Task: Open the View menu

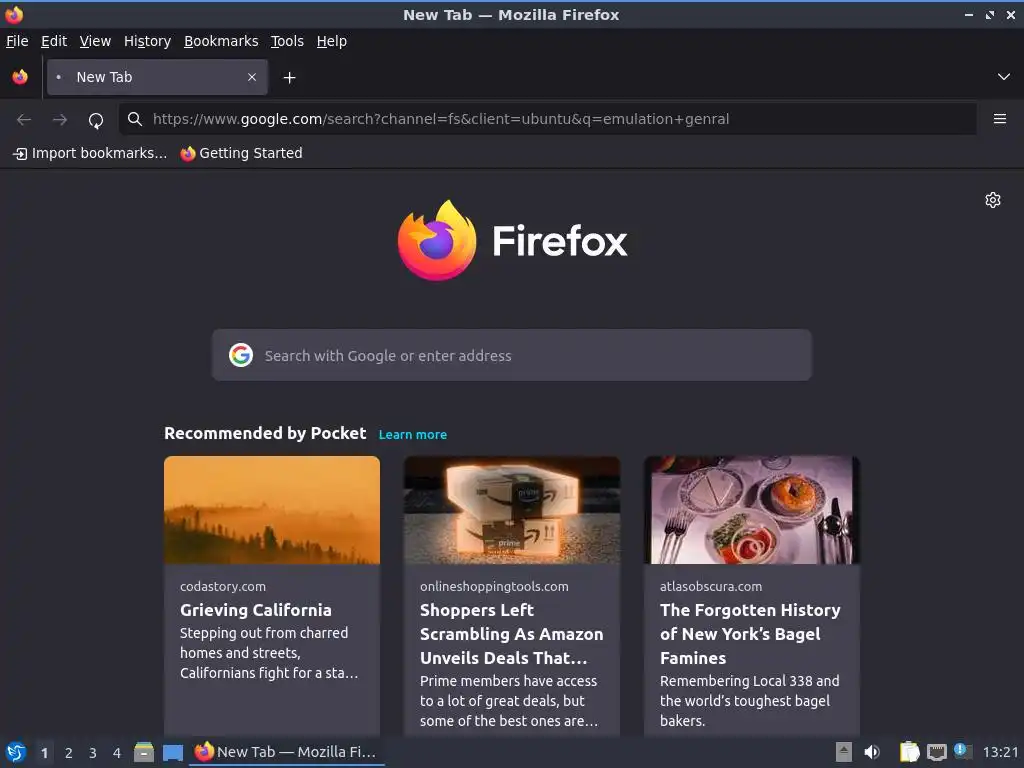Action: coord(95,41)
